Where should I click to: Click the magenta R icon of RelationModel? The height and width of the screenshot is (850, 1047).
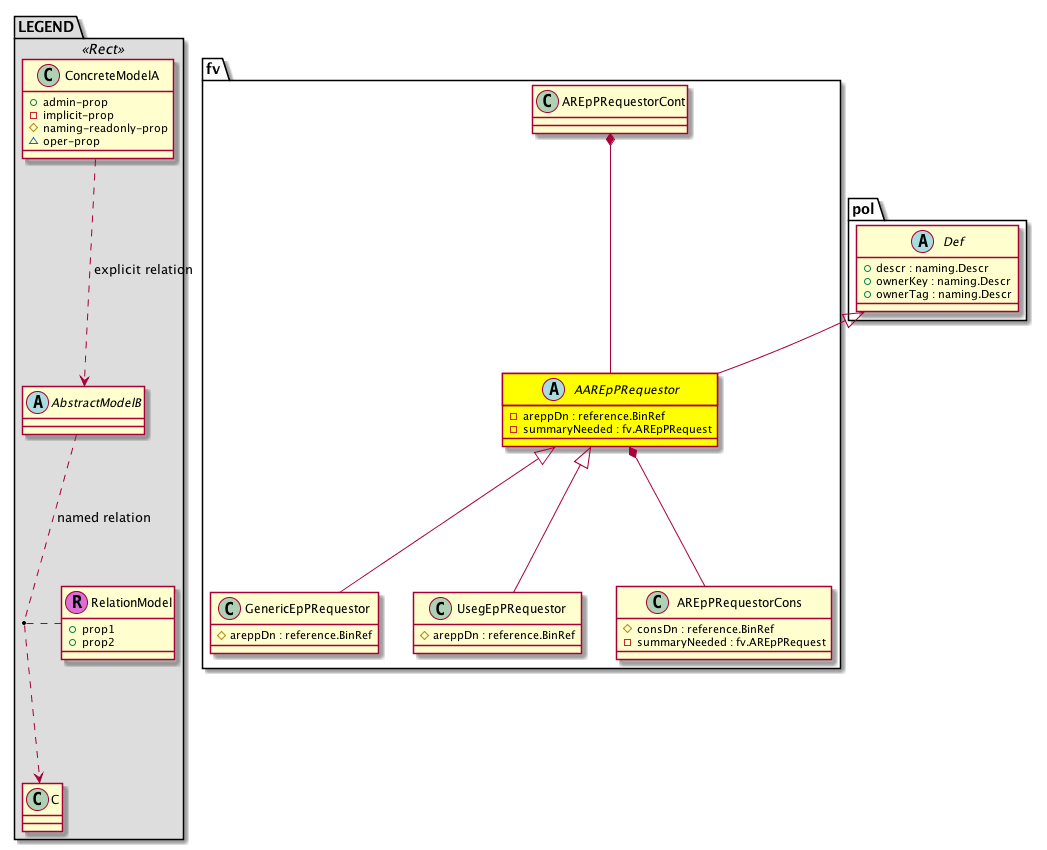[x=76, y=602]
